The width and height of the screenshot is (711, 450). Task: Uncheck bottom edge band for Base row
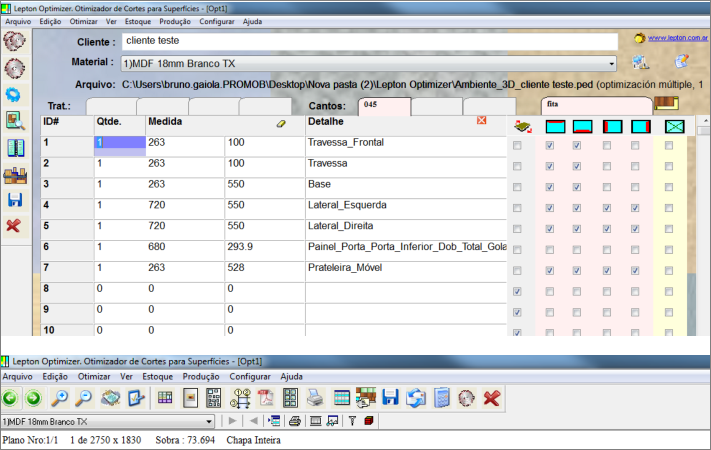click(x=577, y=187)
